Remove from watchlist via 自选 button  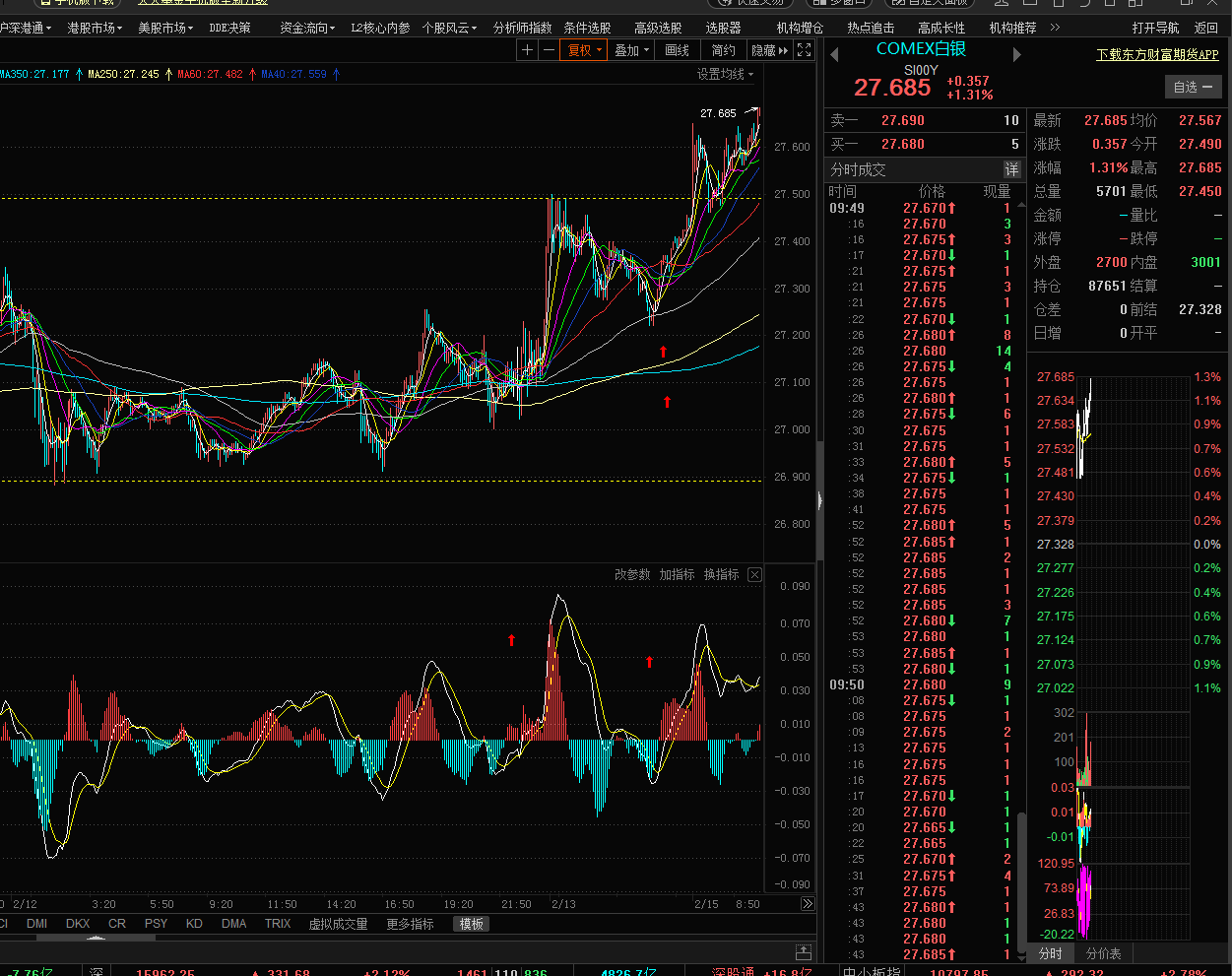point(1193,87)
